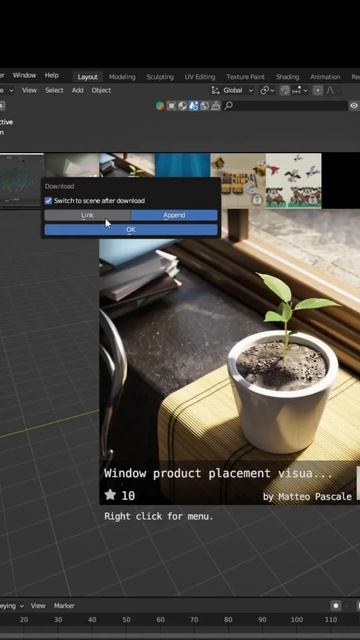Click the proportional falloff curve icon

click(x=330, y=91)
